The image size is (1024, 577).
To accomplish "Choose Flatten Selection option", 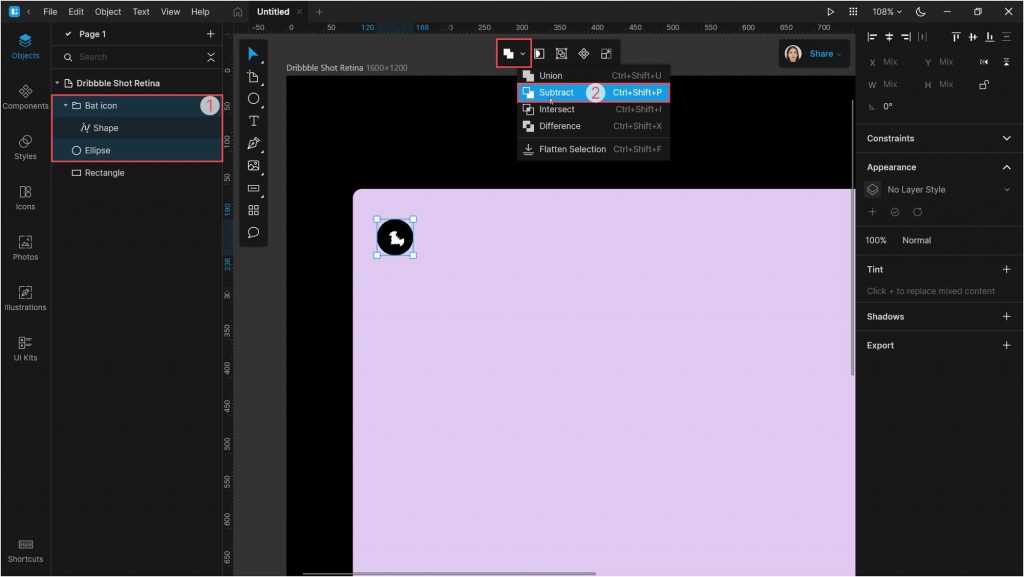I will click(593, 149).
